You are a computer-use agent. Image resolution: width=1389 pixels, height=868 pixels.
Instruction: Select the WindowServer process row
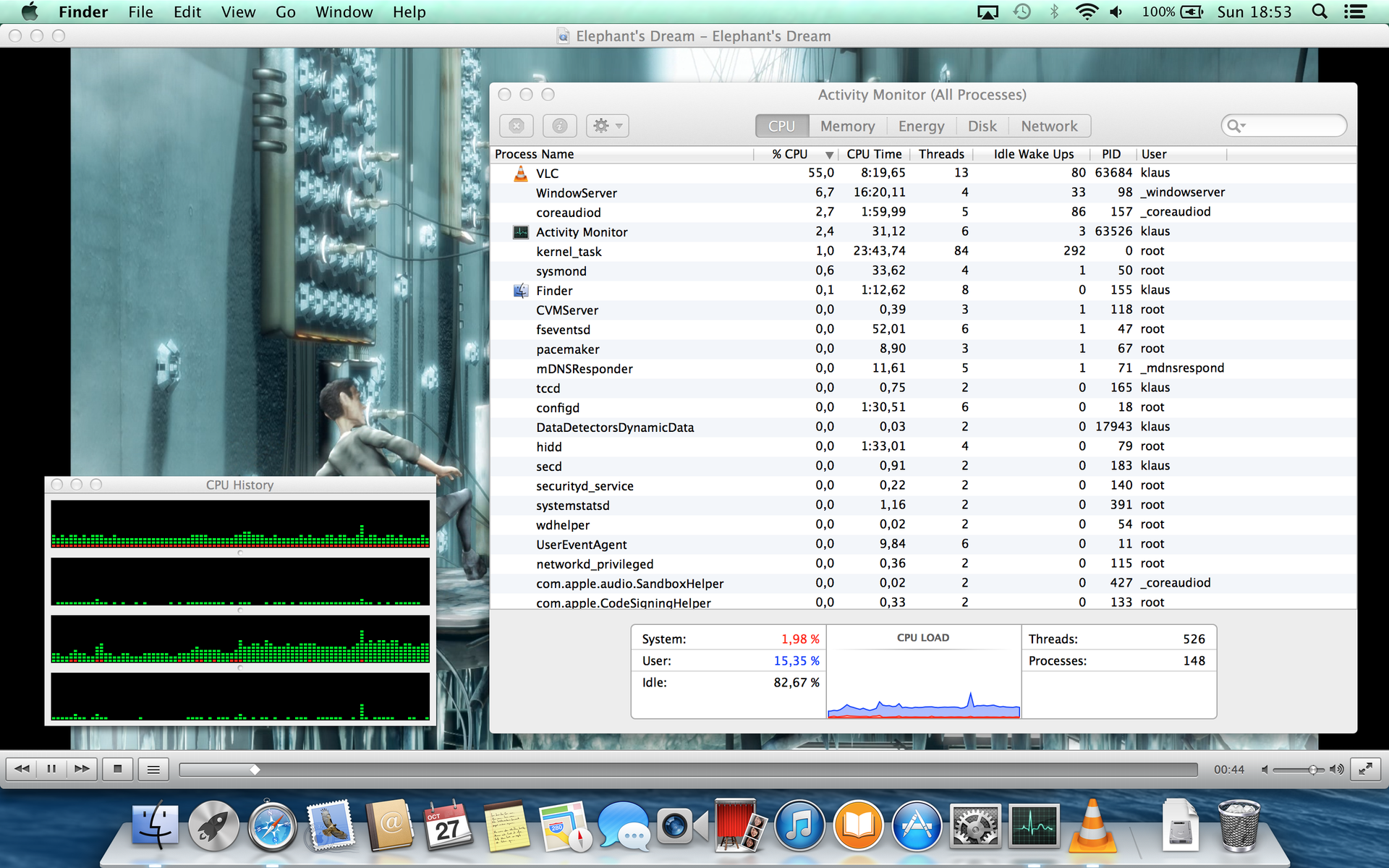[x=923, y=192]
